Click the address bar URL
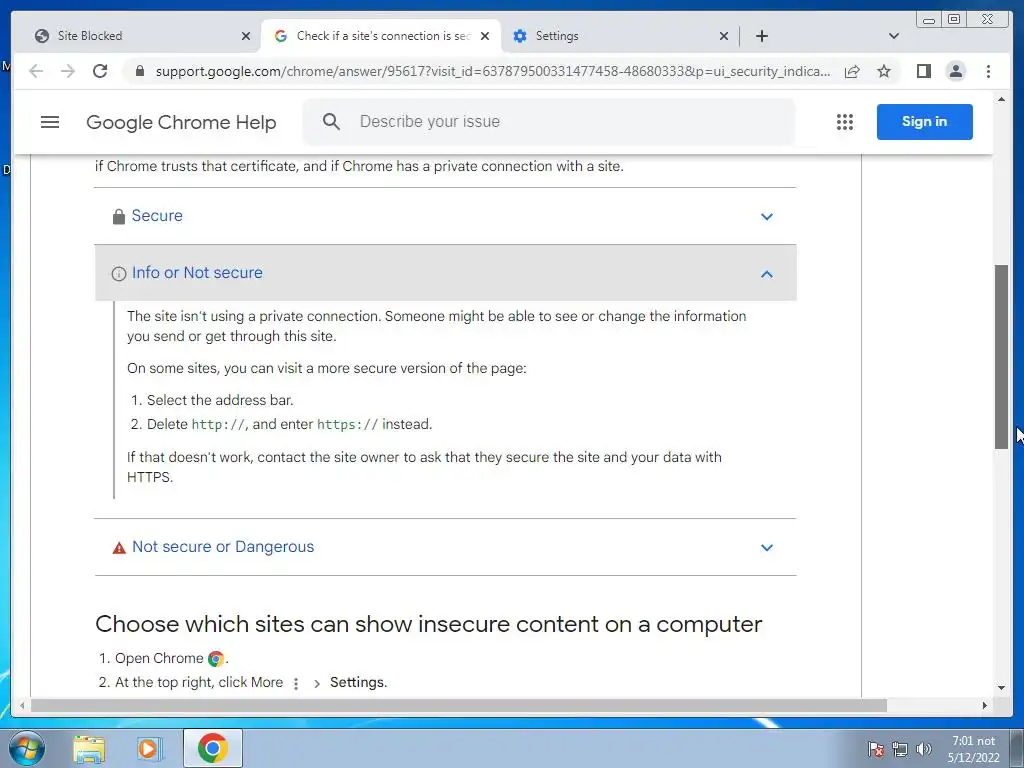The height and width of the screenshot is (768, 1024). click(492, 71)
